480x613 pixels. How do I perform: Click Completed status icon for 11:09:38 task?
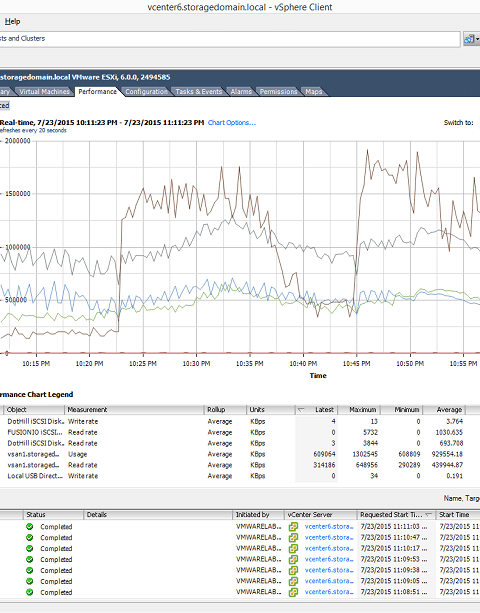click(x=30, y=570)
